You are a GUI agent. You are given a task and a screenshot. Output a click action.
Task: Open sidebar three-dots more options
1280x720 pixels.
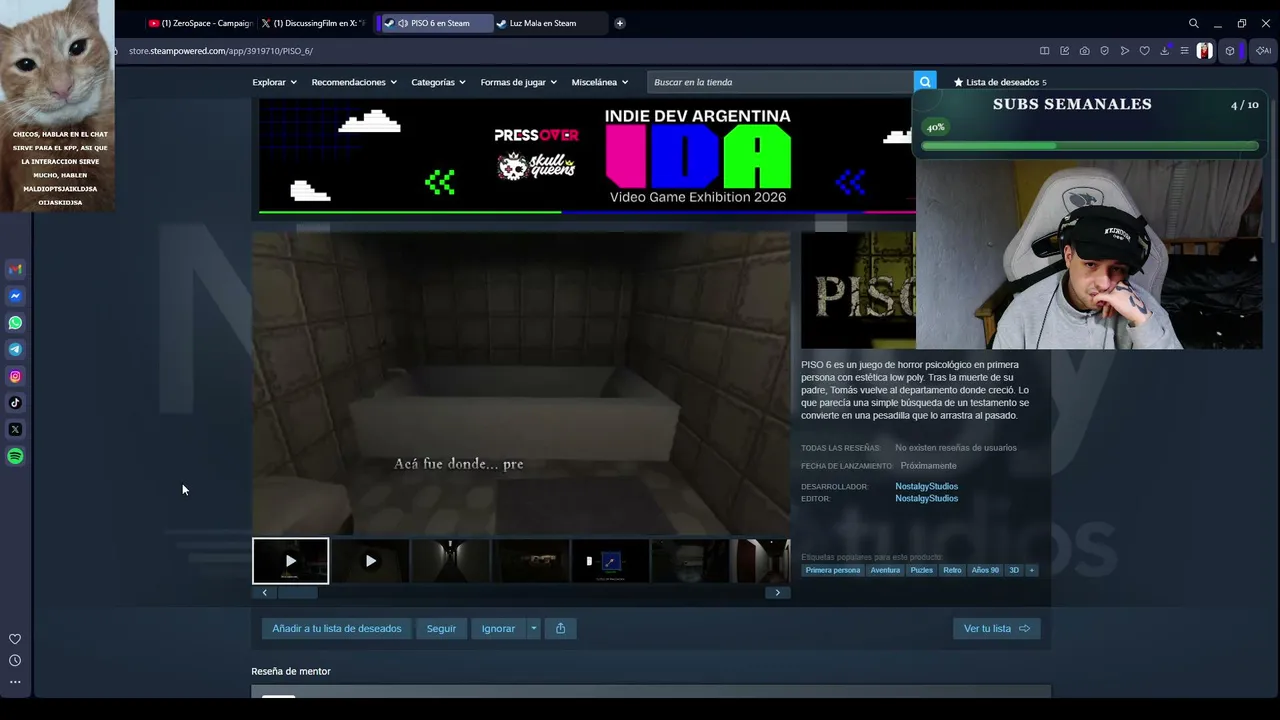click(15, 682)
